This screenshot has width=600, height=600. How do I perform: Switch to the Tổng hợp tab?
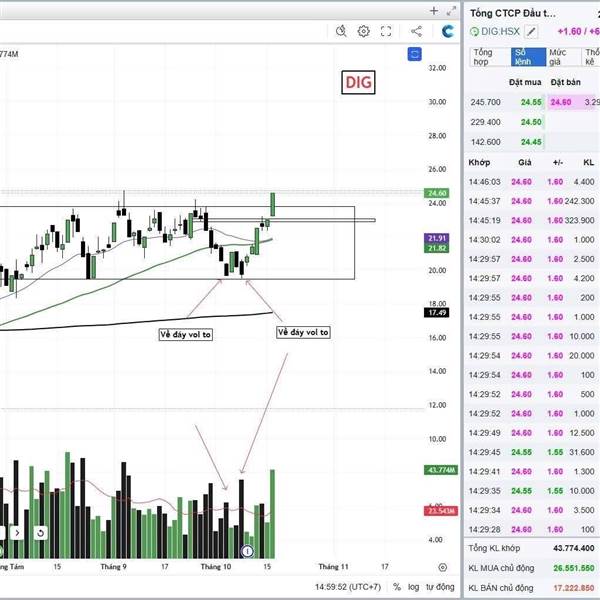489,57
